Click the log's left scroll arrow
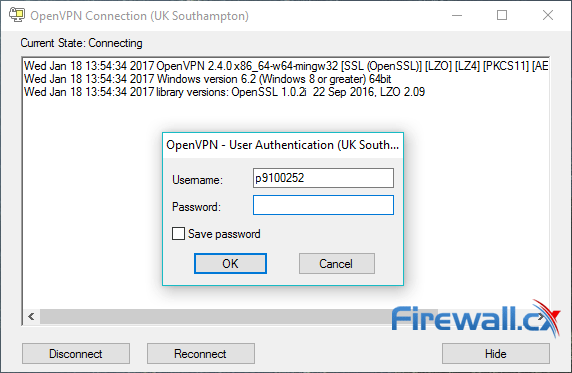Screen dimensions: 572x373 31,316
